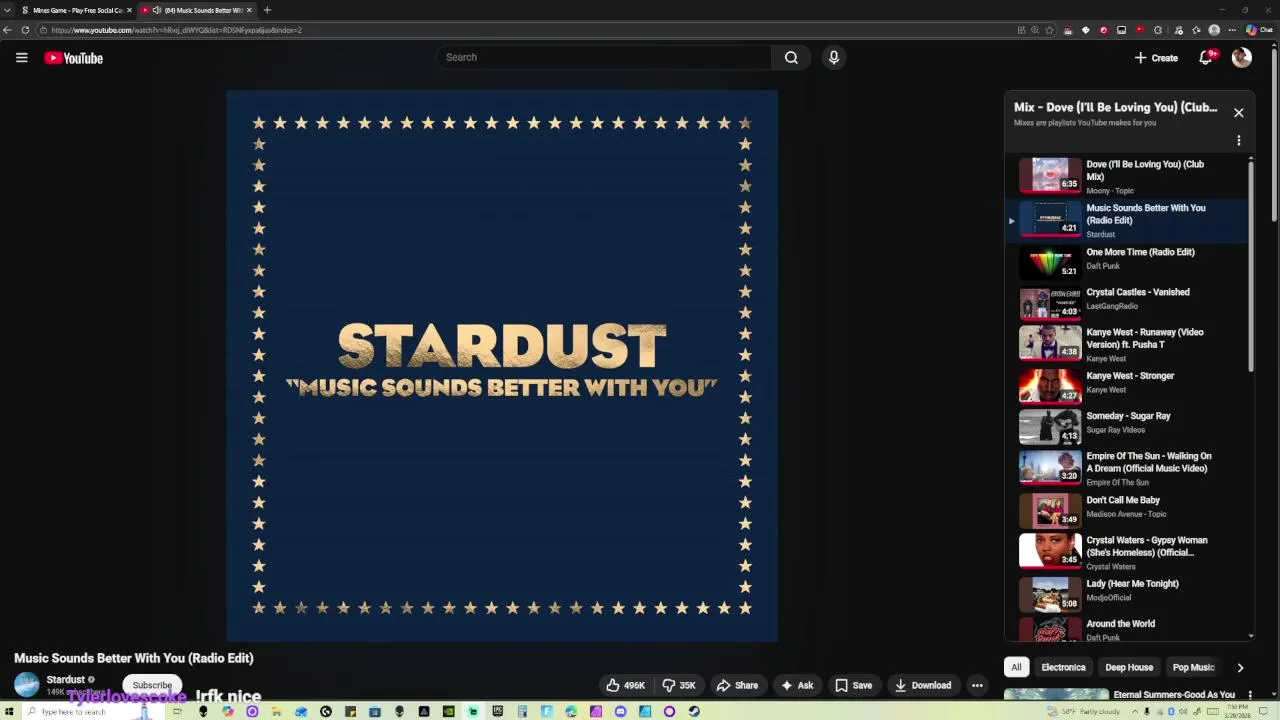Screen dimensions: 1280x720
Task: Open the notifications bell
Action: [1206, 58]
